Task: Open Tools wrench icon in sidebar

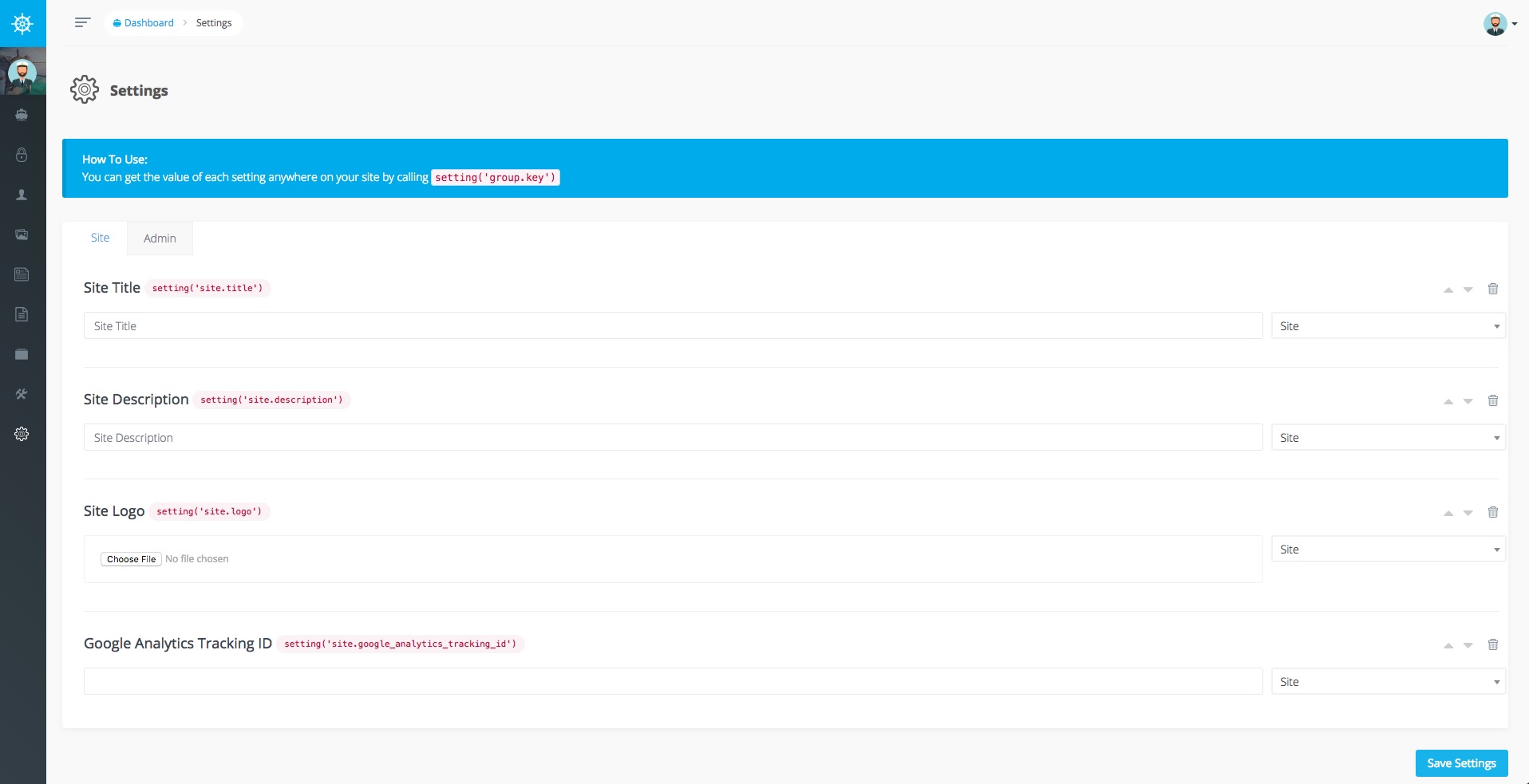Action: tap(22, 394)
